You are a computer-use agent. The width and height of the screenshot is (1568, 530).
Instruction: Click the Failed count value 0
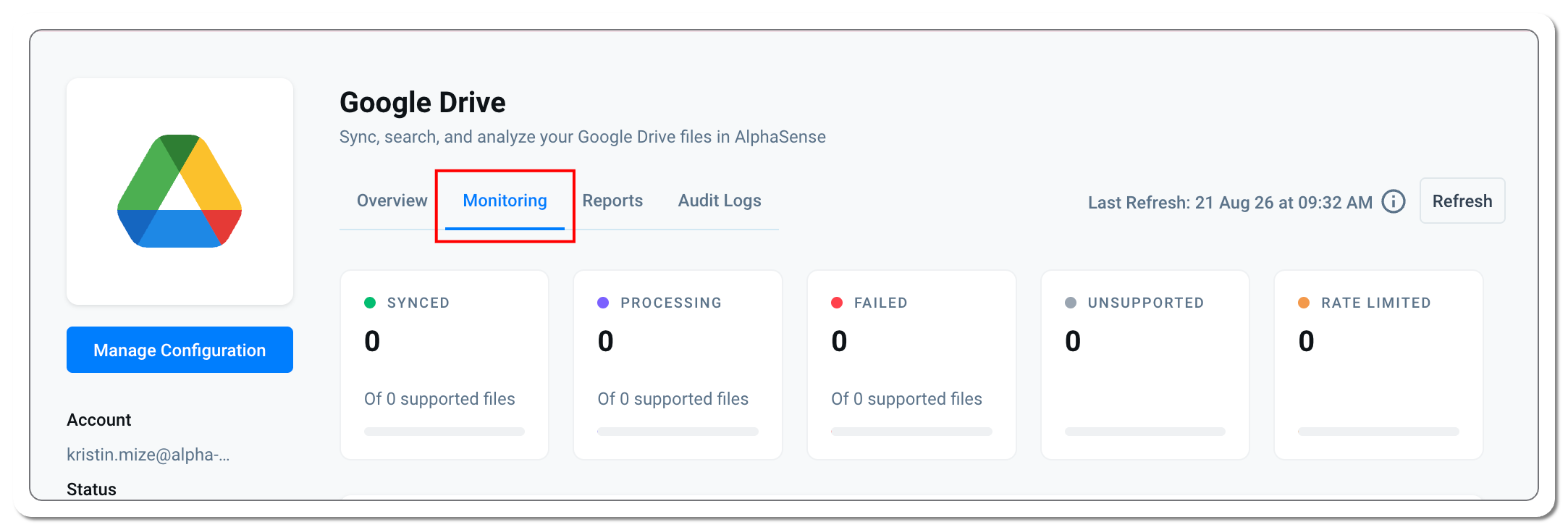[x=839, y=341]
